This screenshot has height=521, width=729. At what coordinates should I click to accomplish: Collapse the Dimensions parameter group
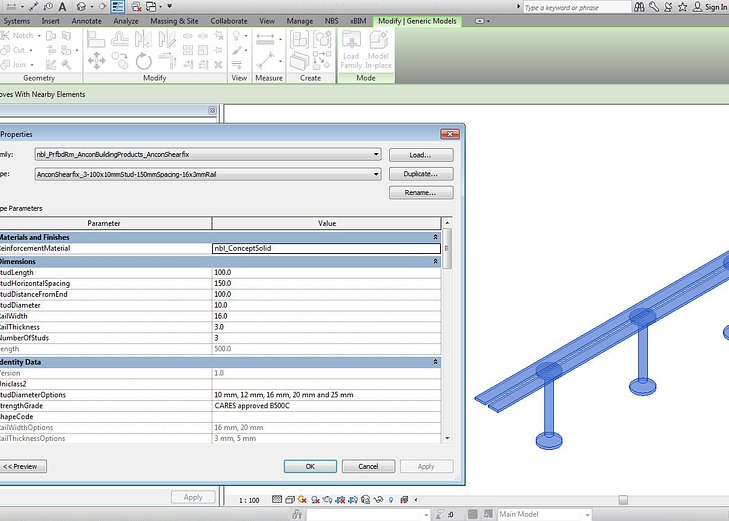436,260
